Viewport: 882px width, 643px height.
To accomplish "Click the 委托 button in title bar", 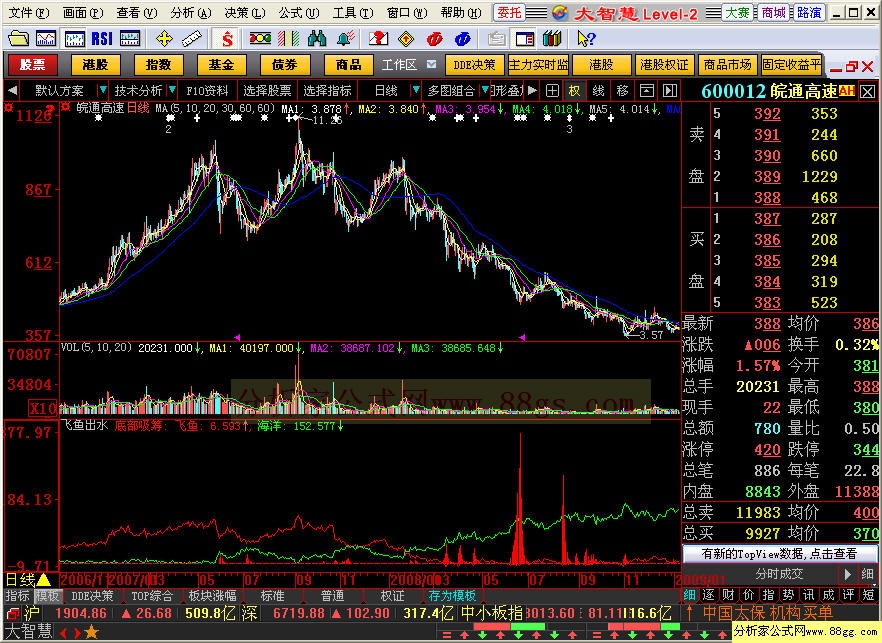I will tap(509, 12).
